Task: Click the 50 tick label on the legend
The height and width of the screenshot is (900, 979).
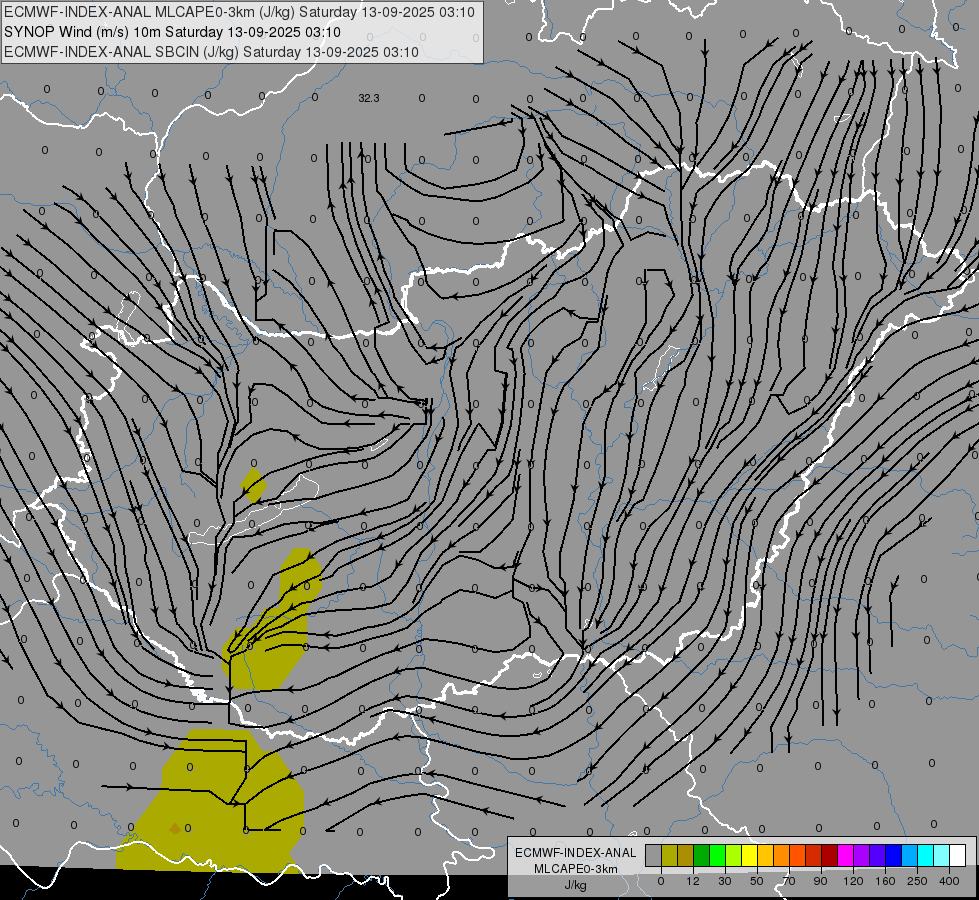Action: click(757, 881)
